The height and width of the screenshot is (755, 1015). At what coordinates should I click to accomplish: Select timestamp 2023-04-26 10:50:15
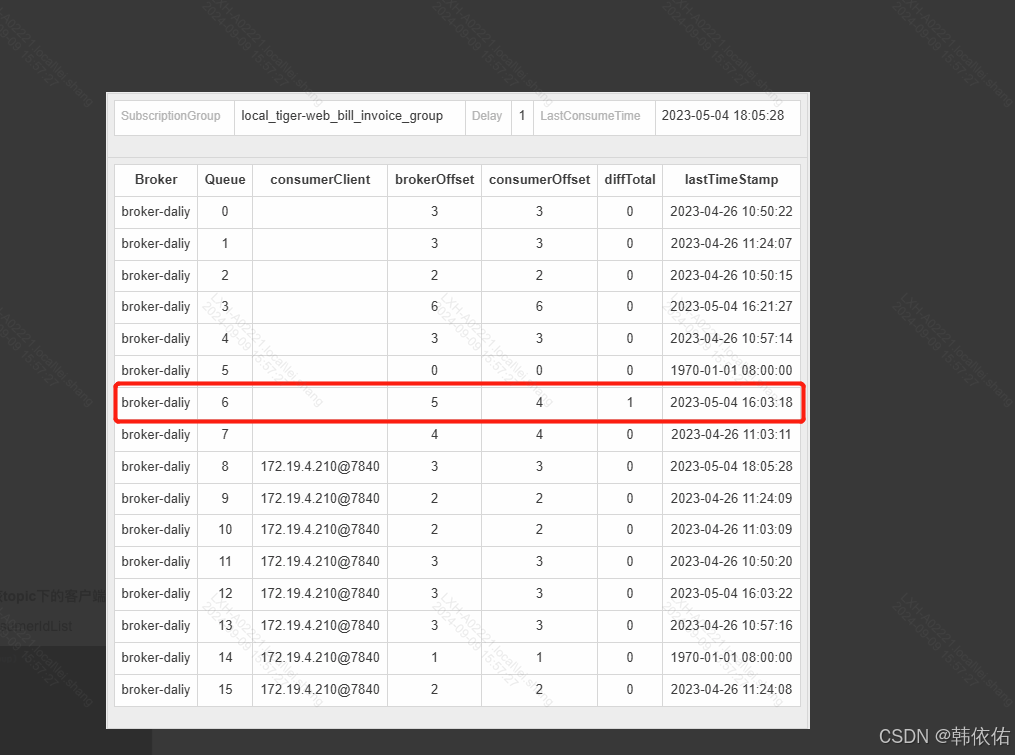tap(731, 275)
